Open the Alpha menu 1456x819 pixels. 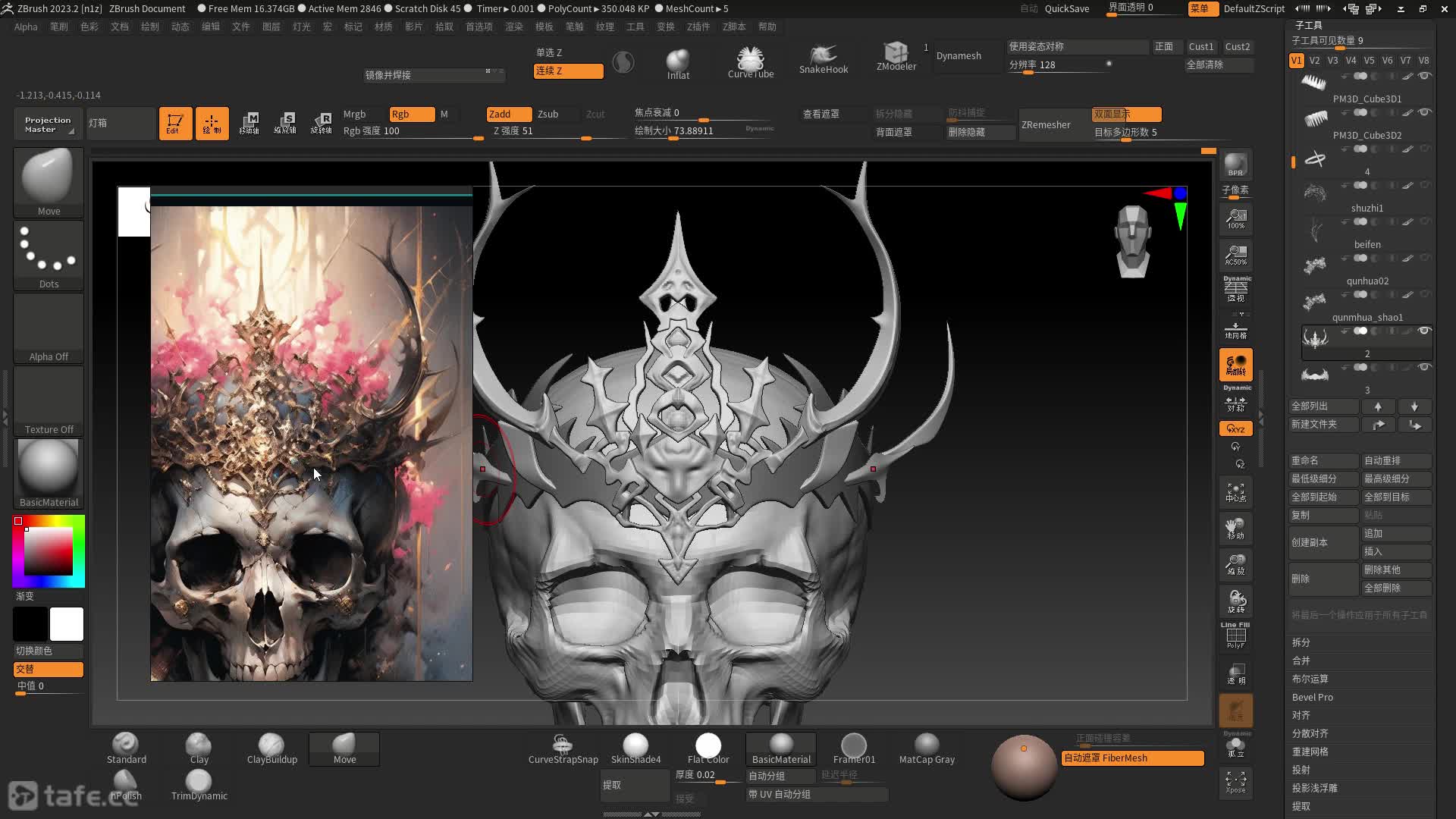tap(26, 27)
